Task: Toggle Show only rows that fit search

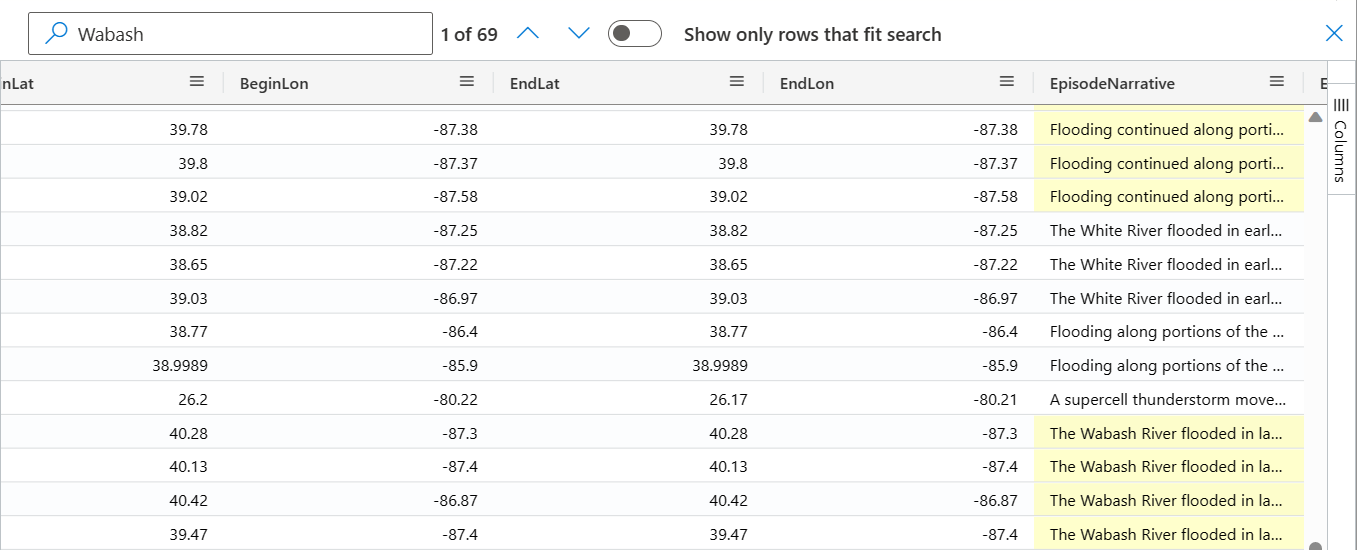Action: click(x=635, y=34)
